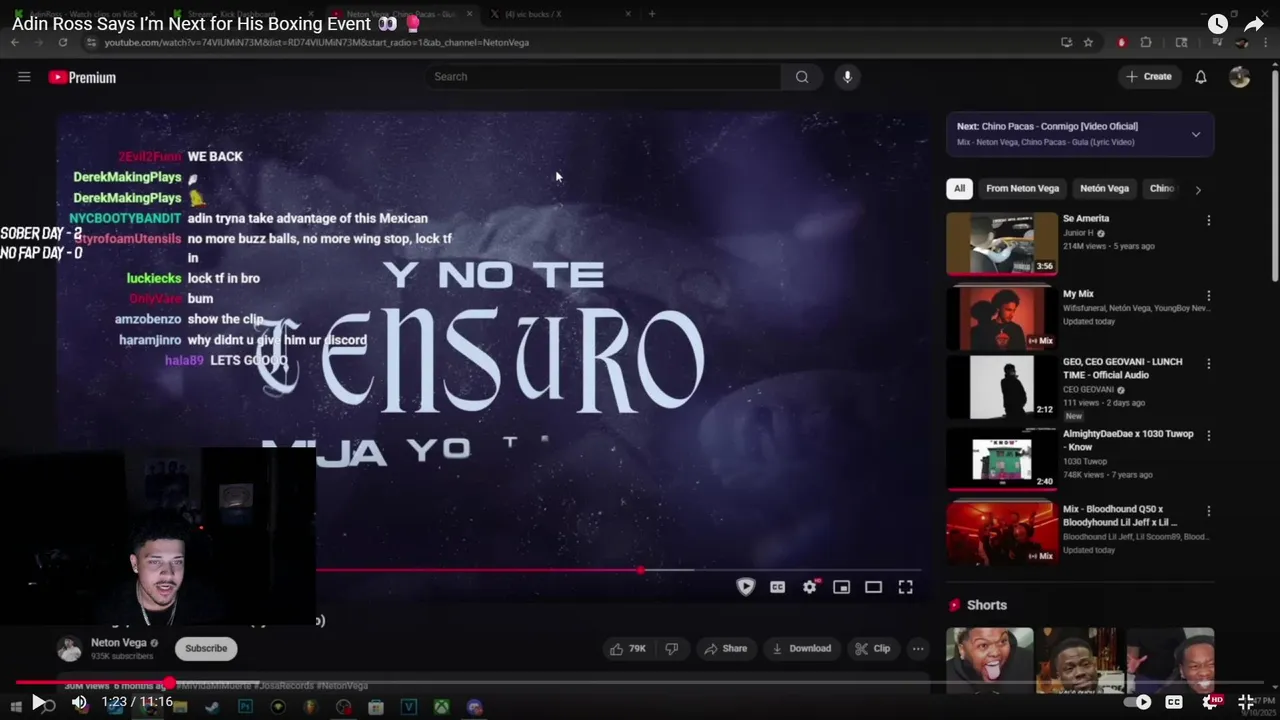Download the Neton Vega video
1280x720 pixels.
click(x=802, y=648)
